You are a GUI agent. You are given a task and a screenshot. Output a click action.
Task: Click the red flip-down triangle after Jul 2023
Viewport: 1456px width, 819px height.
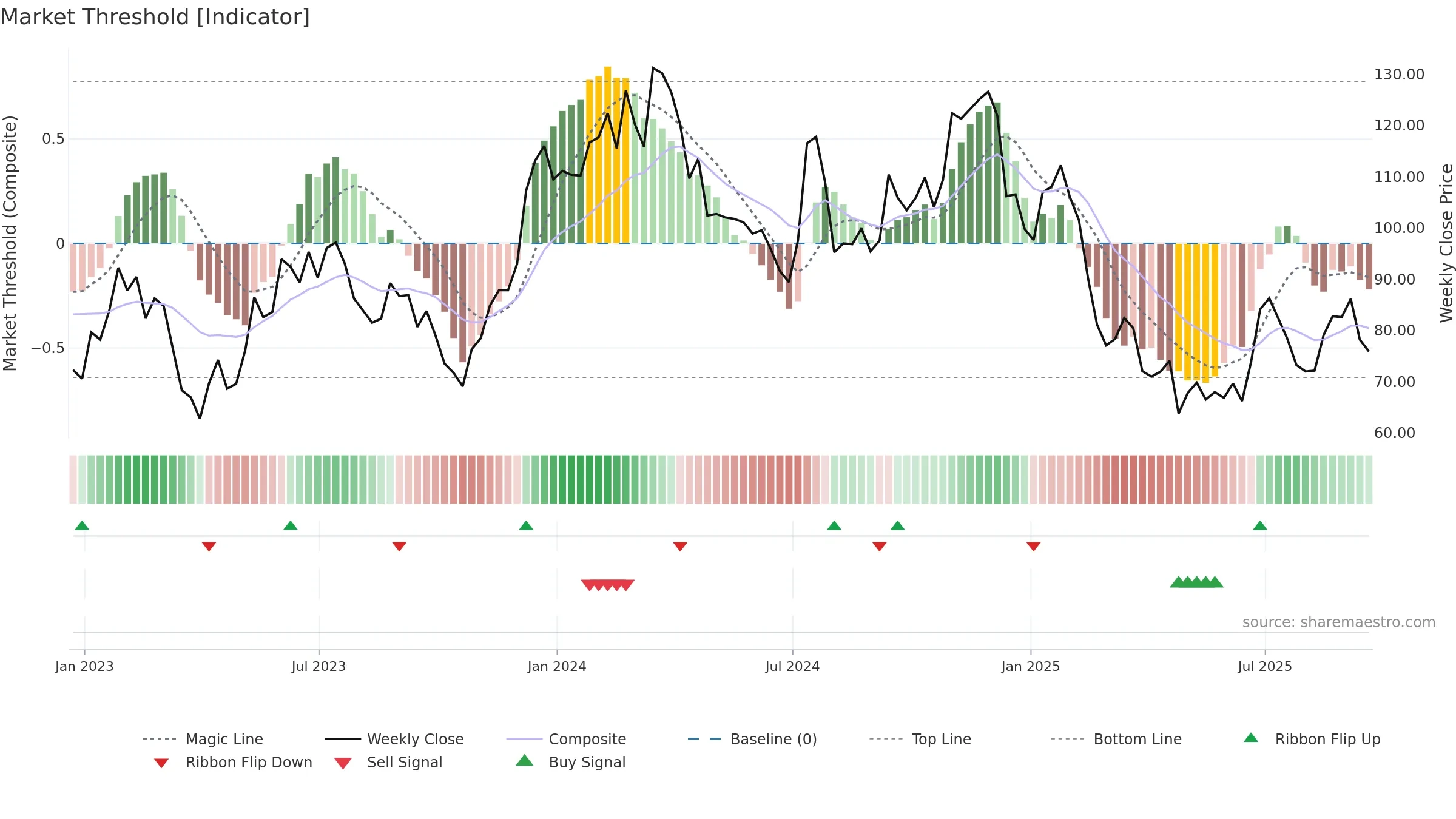pos(399,547)
